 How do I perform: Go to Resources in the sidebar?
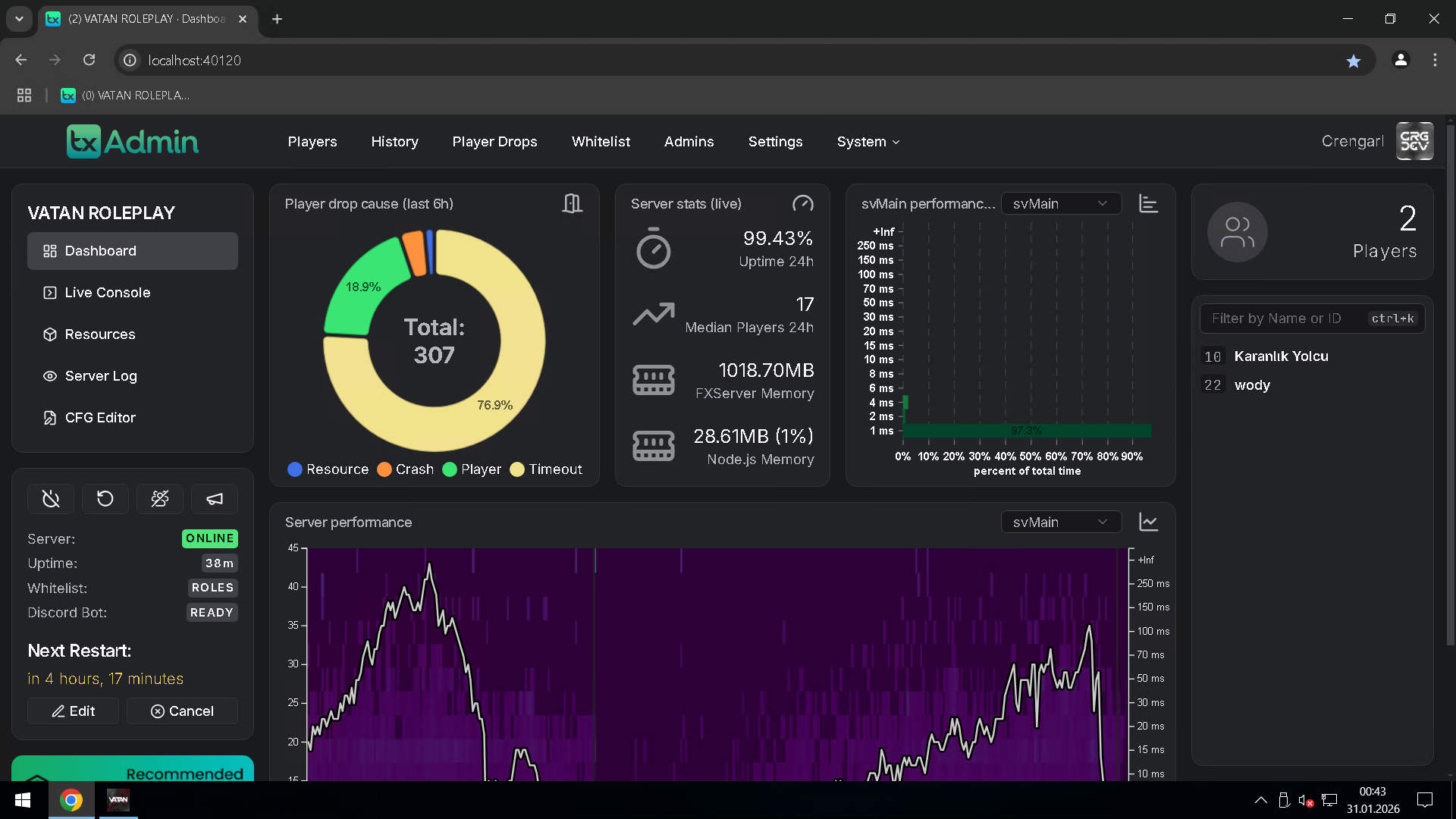pyautogui.click(x=133, y=334)
